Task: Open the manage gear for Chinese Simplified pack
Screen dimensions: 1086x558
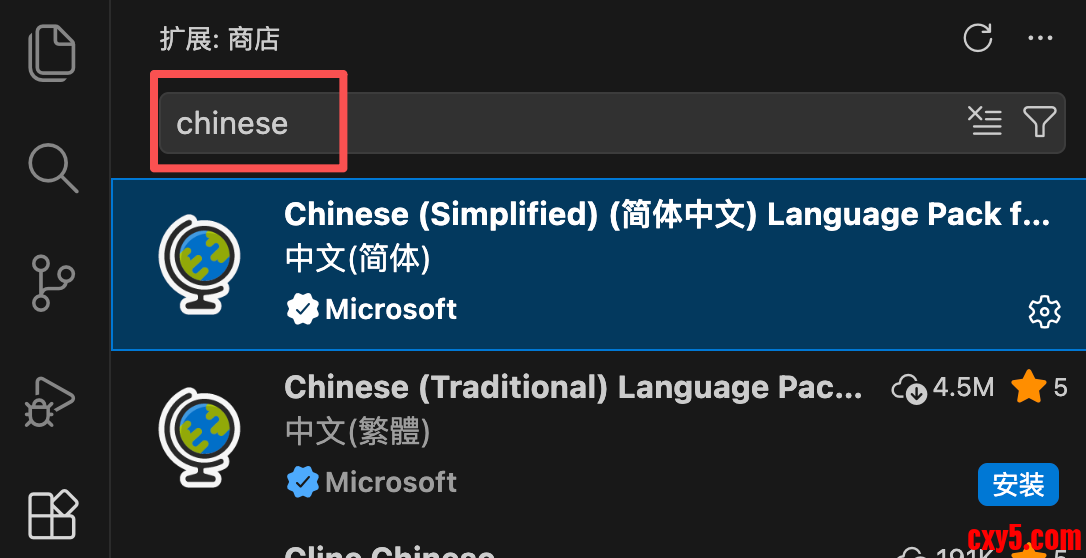Action: pyautogui.click(x=1044, y=312)
